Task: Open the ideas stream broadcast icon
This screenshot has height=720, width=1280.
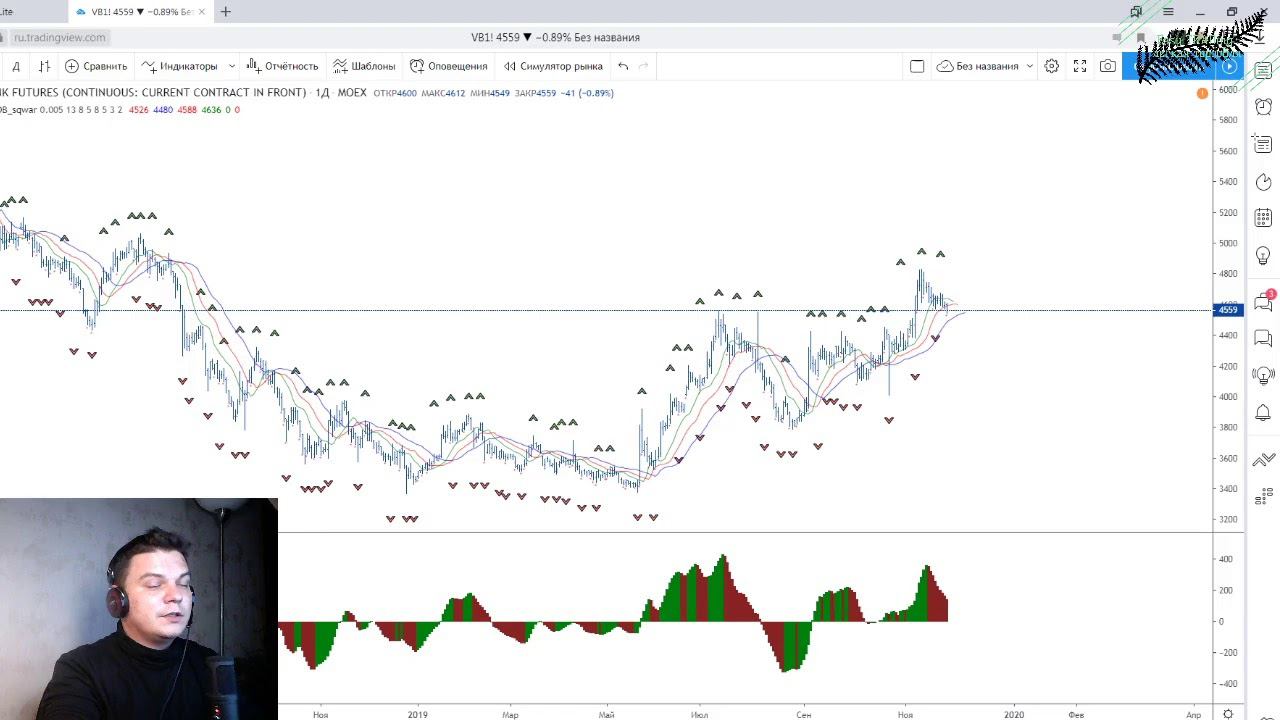Action: pyautogui.click(x=1263, y=376)
